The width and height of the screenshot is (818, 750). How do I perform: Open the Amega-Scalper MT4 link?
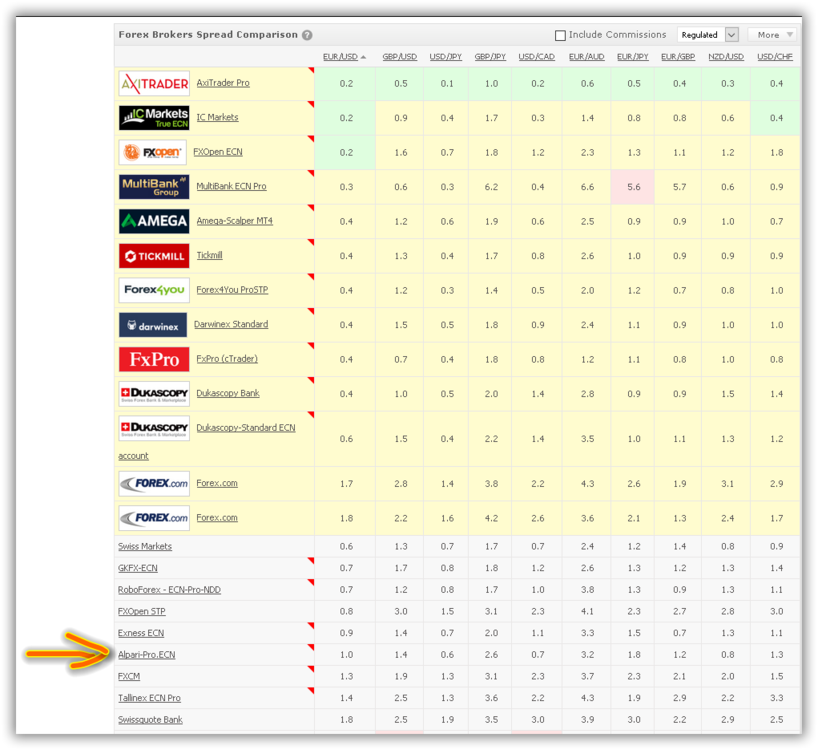pyautogui.click(x=234, y=221)
